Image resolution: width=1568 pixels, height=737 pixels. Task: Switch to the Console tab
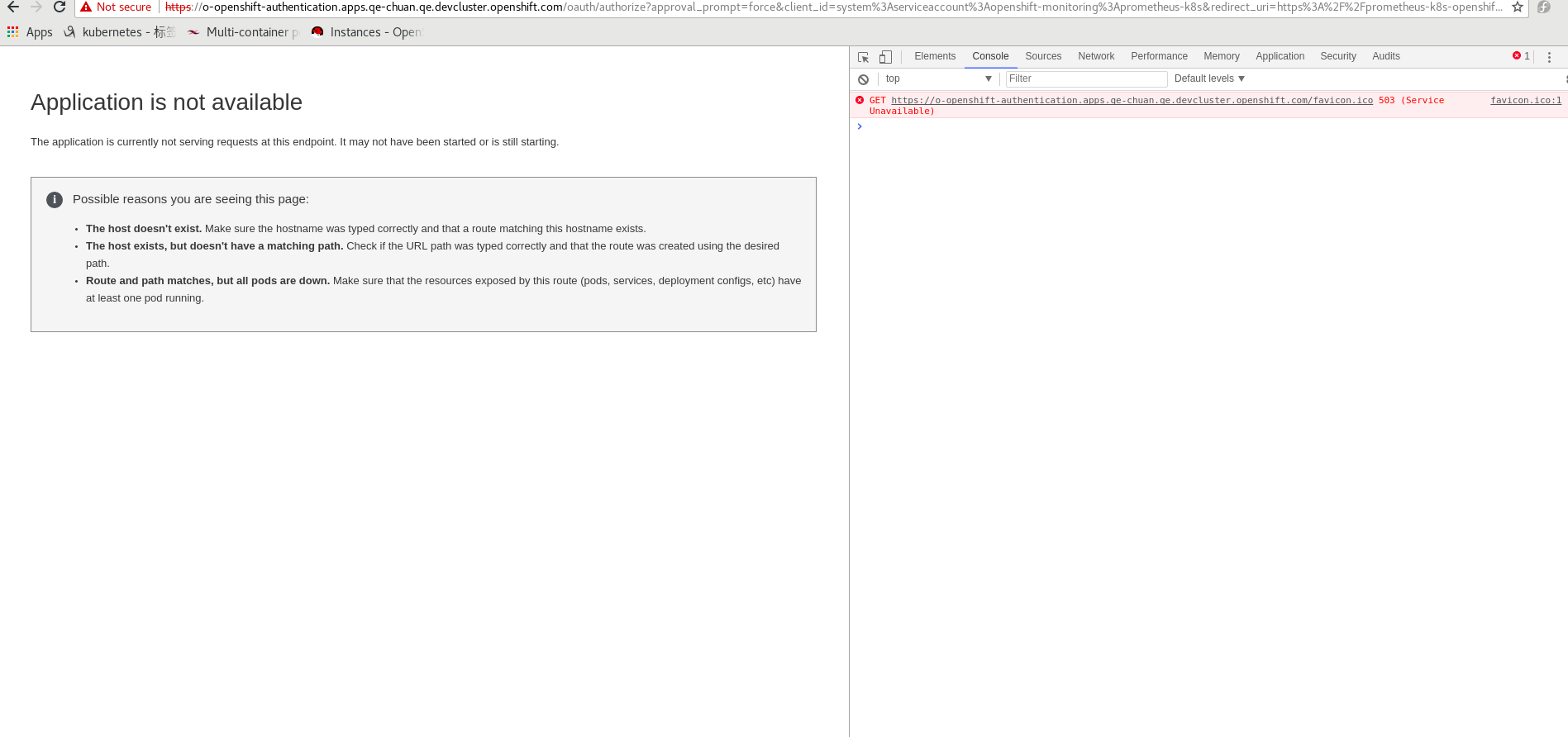[990, 56]
